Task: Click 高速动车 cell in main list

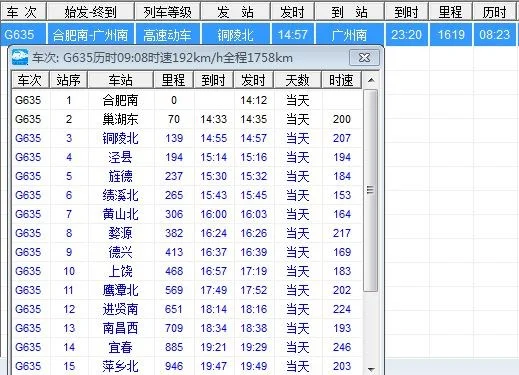Action: (x=167, y=35)
